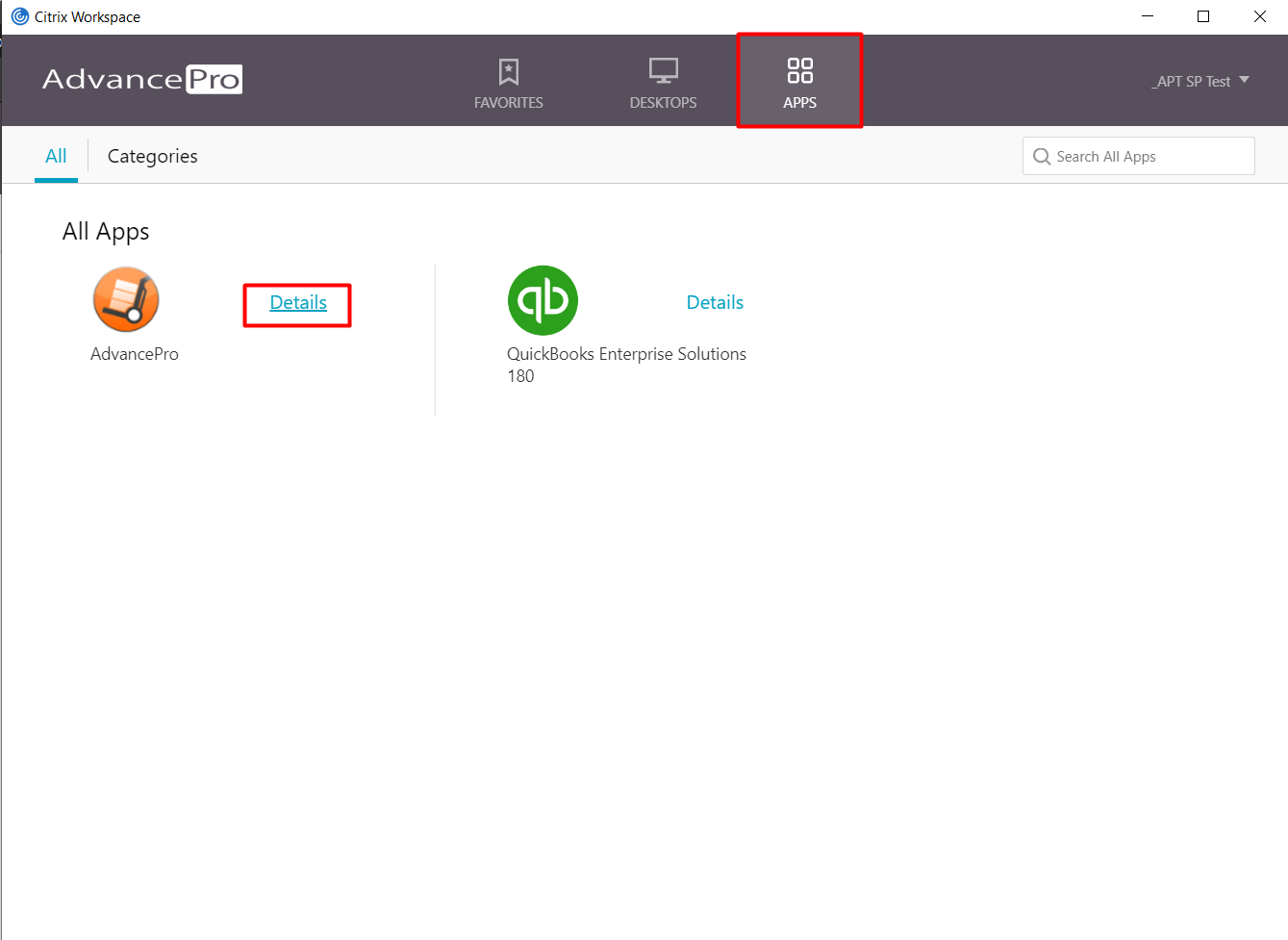Click the QuickBooks Enterprise Solutions name label

point(626,354)
